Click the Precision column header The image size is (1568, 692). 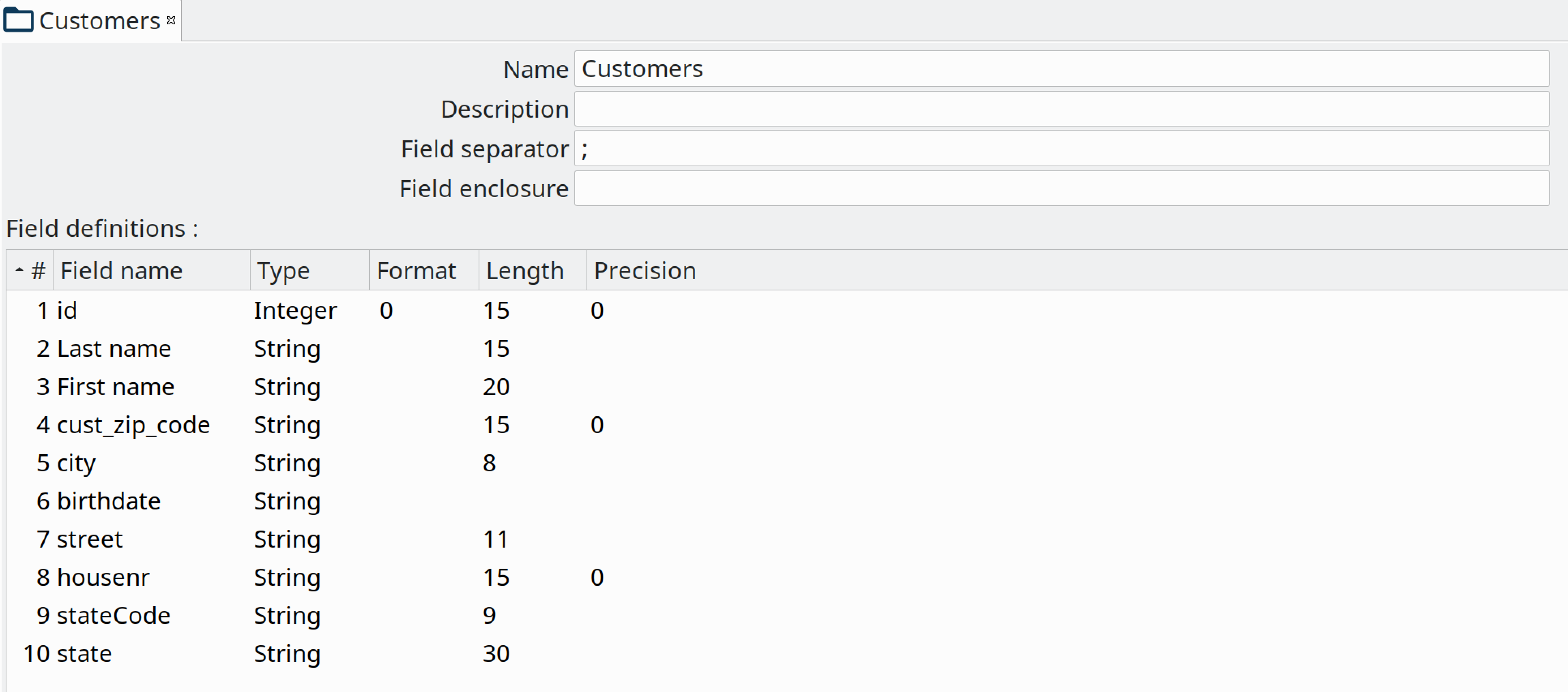coord(644,271)
